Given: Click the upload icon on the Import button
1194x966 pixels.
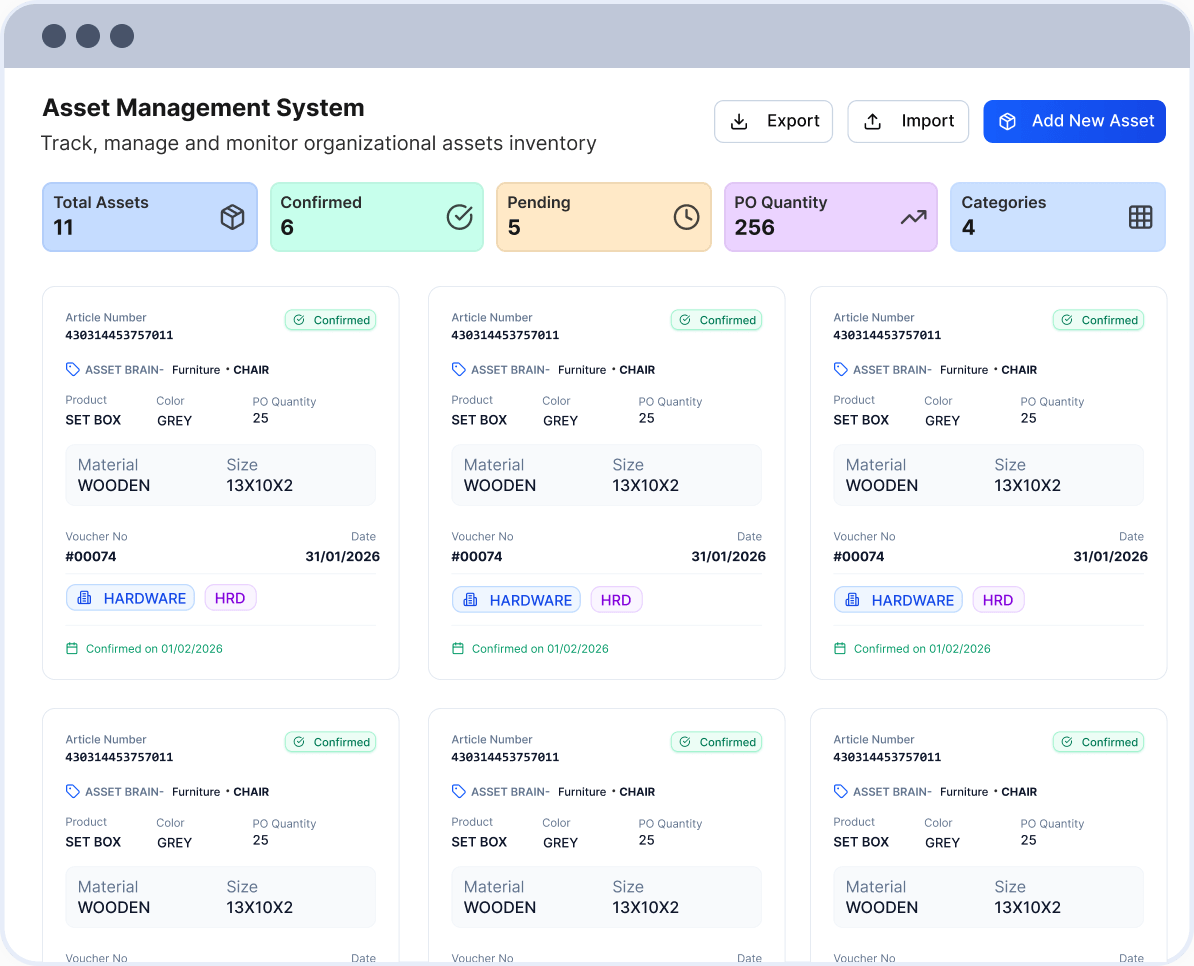Looking at the screenshot, I should 873,122.
